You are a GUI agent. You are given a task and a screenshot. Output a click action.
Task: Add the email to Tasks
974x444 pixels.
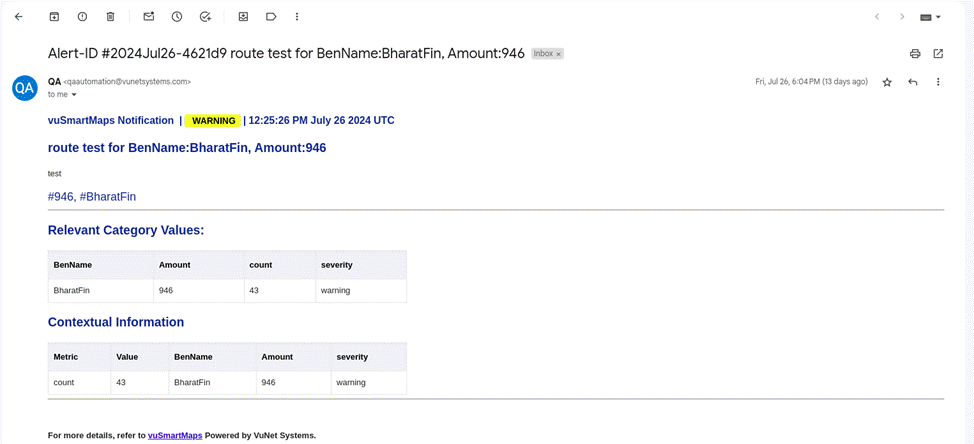[x=205, y=17]
